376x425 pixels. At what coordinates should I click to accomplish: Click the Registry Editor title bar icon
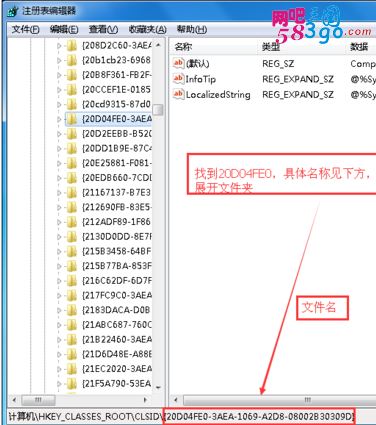pyautogui.click(x=13, y=11)
